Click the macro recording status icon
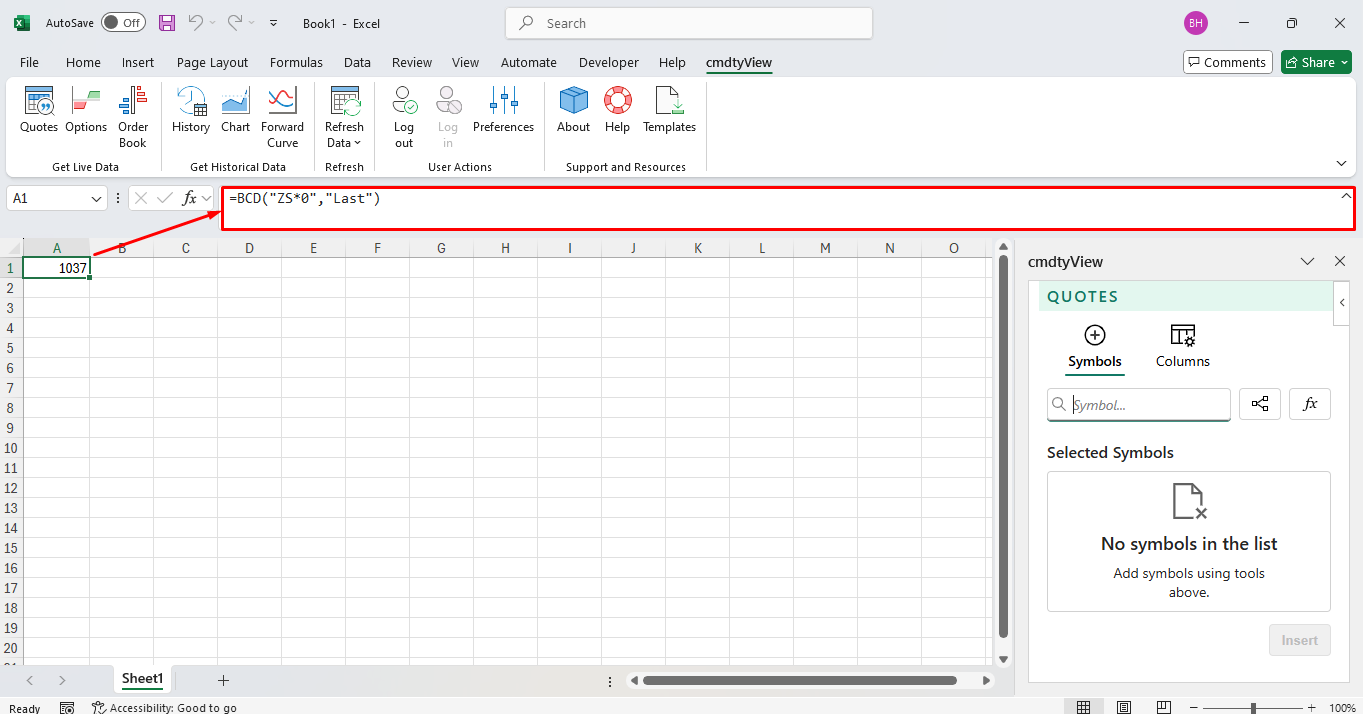 point(67,707)
